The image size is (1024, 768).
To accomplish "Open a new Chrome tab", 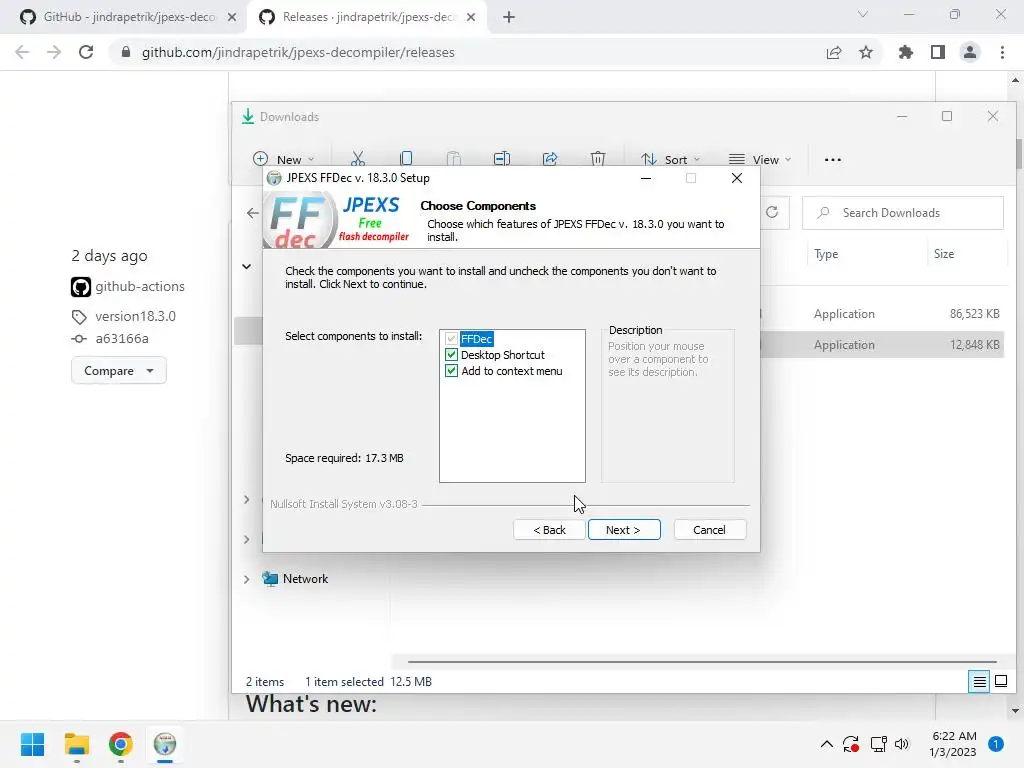I will click(509, 18).
